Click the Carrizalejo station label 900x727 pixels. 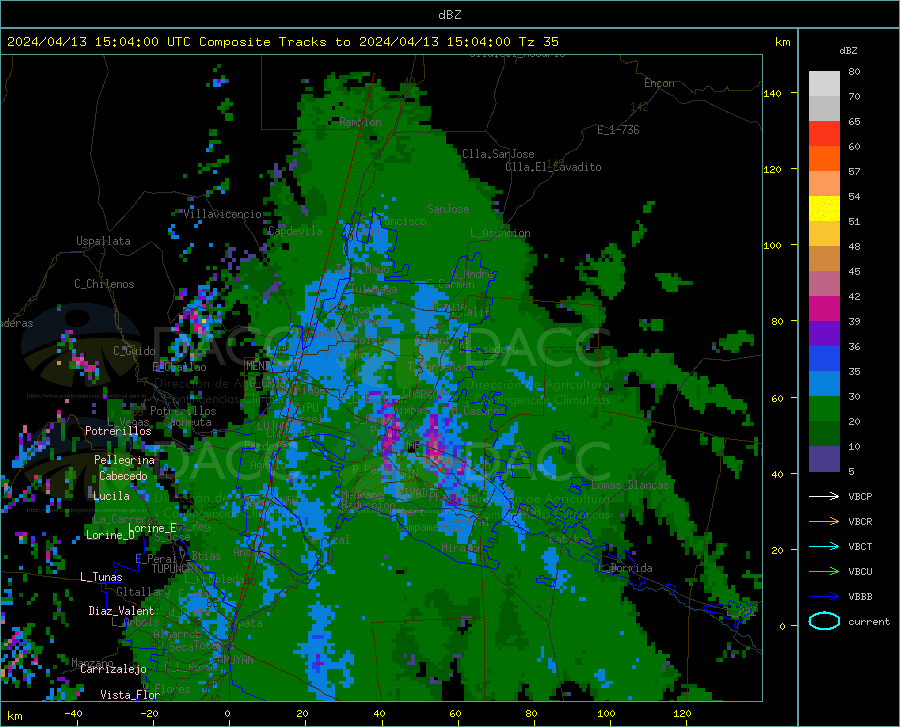pos(113,669)
